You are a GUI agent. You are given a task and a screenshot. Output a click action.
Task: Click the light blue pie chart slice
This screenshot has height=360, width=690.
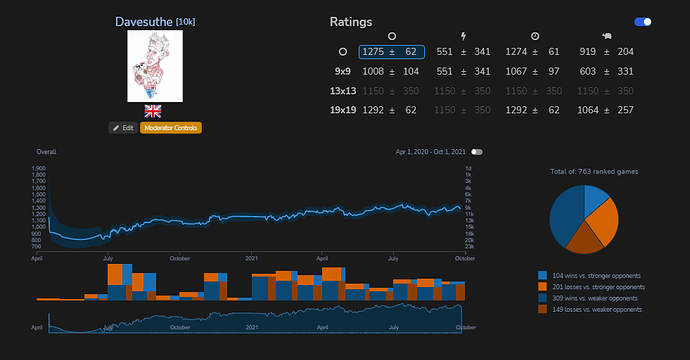[594, 199]
